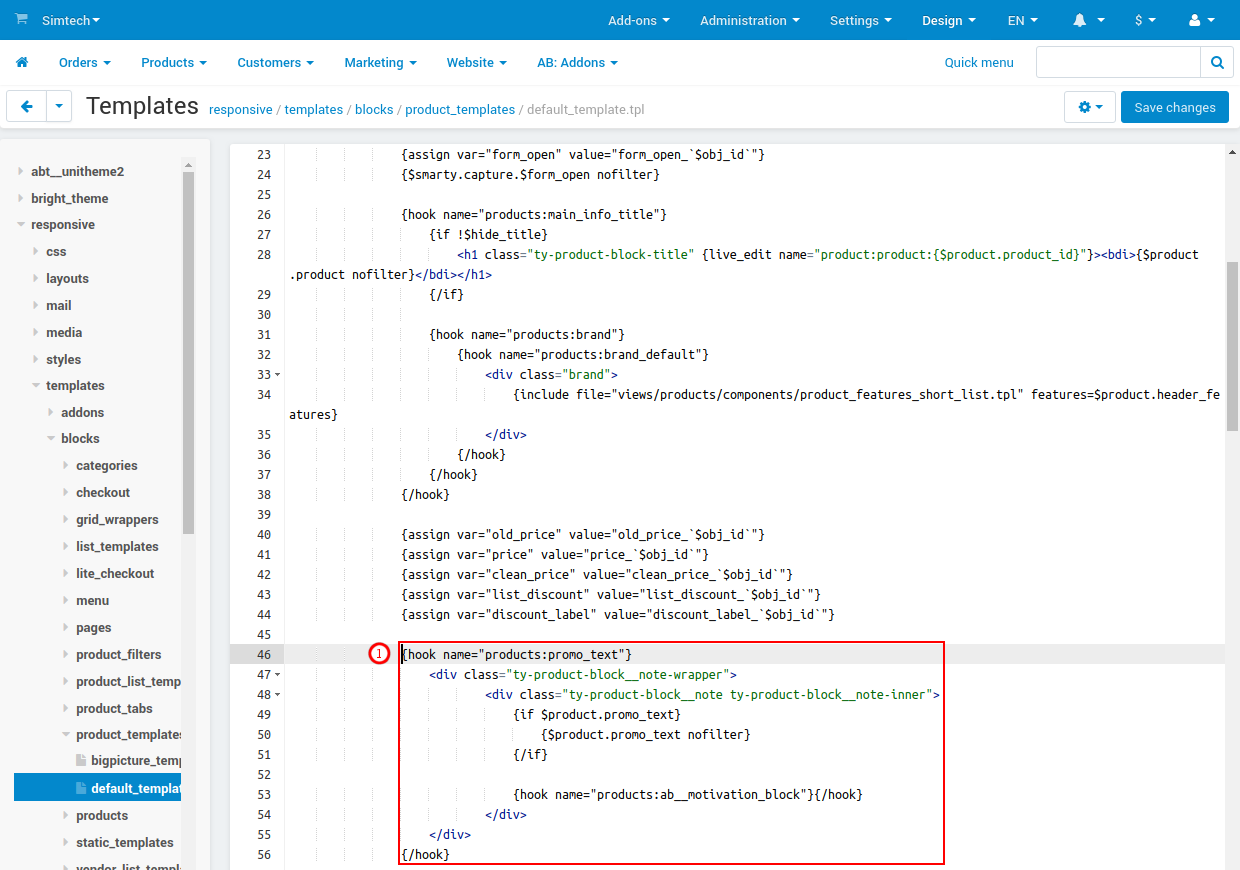Viewport: 1240px width, 870px height.
Task: Open the blocks breadcrumb link
Action: pos(373,110)
